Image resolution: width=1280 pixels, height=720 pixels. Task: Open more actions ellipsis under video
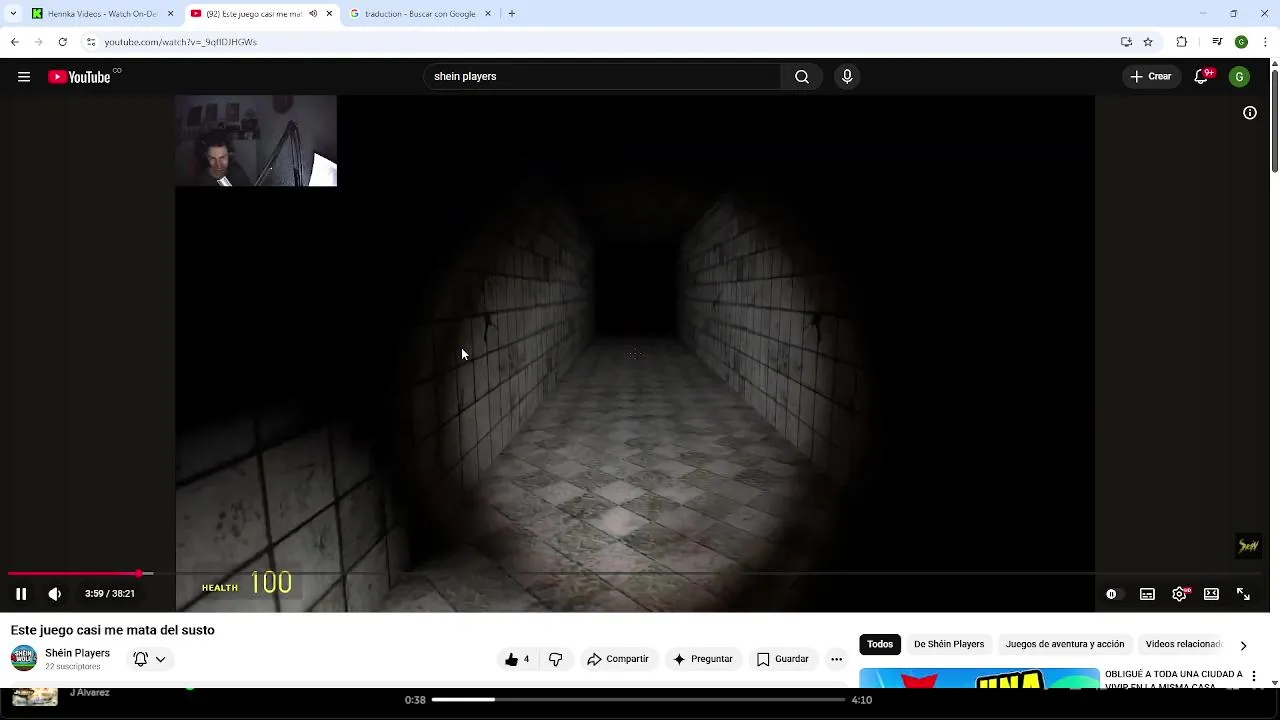coord(837,659)
